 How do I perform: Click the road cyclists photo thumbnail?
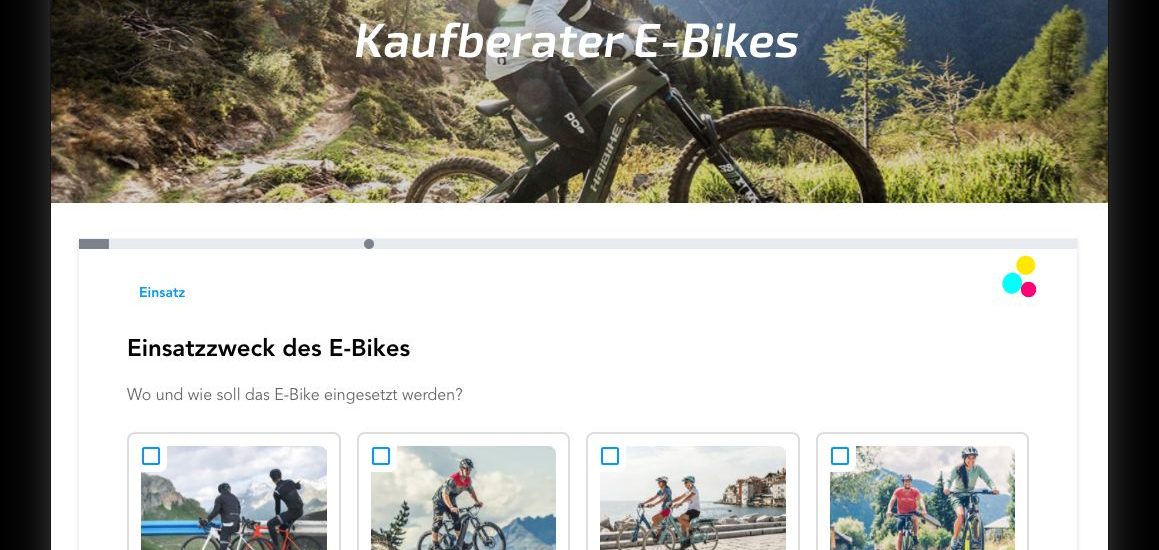[234, 498]
